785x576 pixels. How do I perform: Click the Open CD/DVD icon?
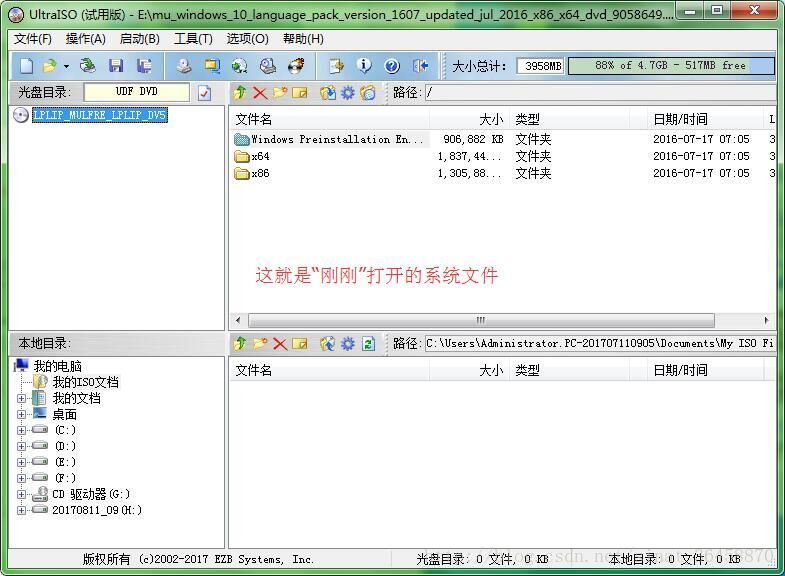click(88, 66)
